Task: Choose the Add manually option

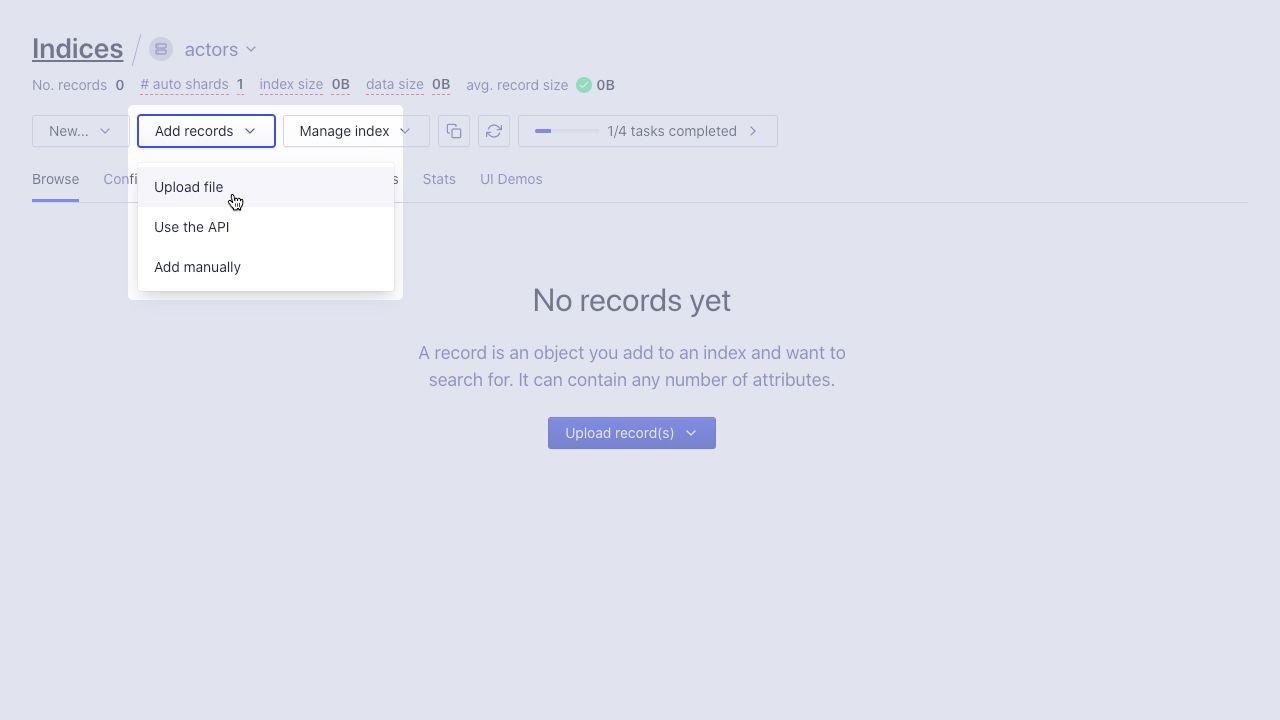Action: (x=197, y=267)
